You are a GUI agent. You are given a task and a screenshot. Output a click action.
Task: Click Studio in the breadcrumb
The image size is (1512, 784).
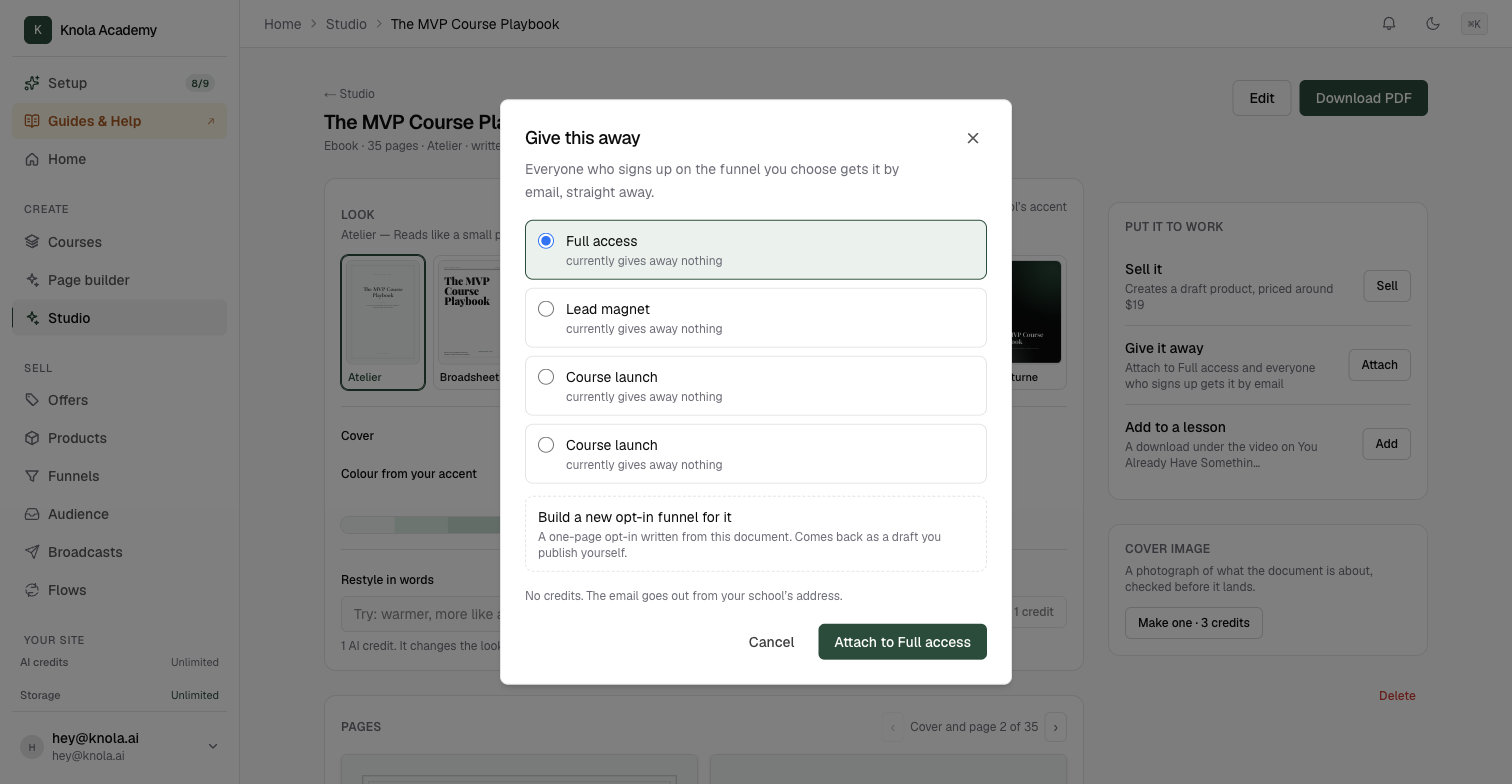[346, 24]
